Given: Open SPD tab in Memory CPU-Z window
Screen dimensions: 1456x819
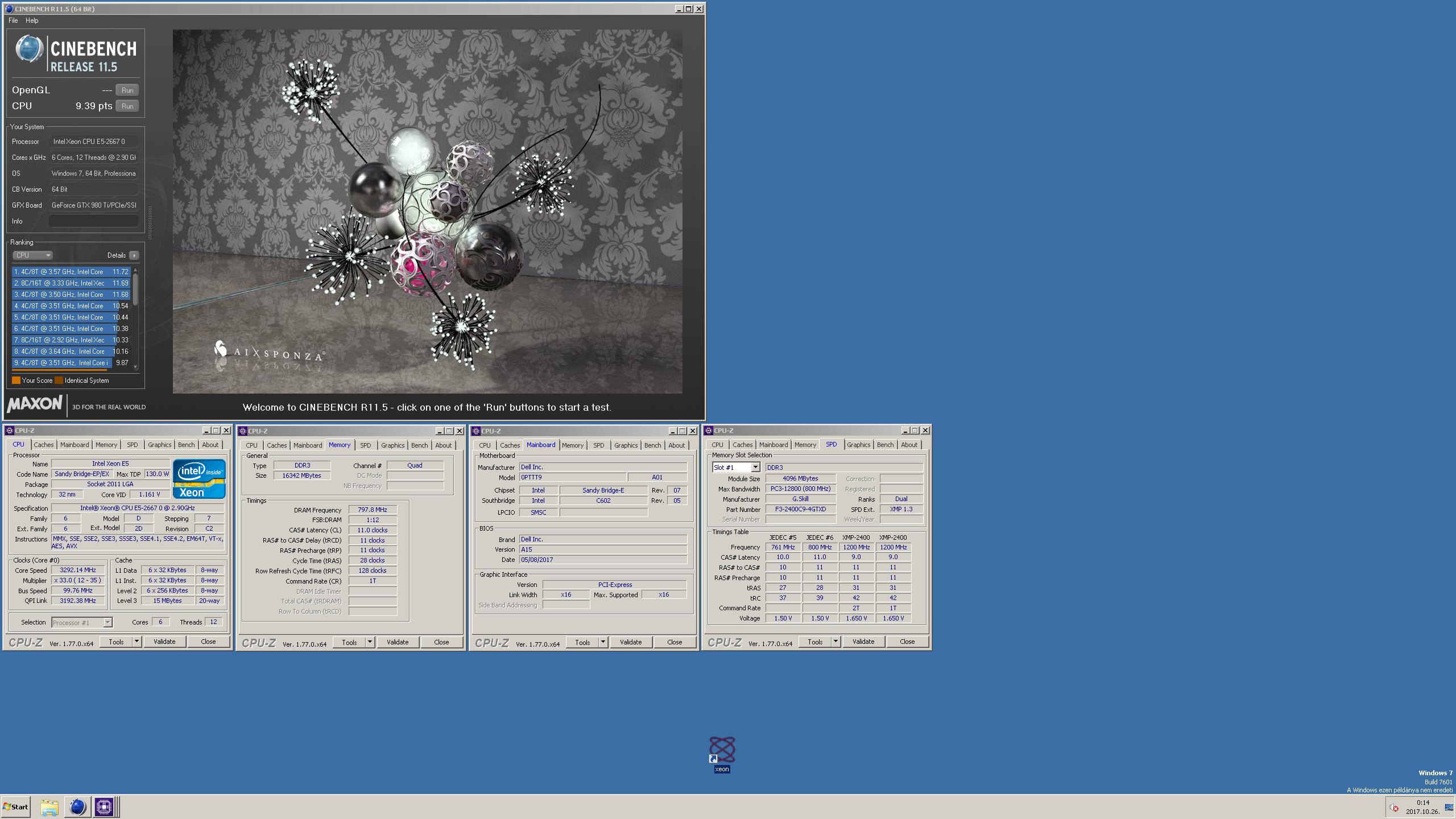Looking at the screenshot, I should [366, 445].
